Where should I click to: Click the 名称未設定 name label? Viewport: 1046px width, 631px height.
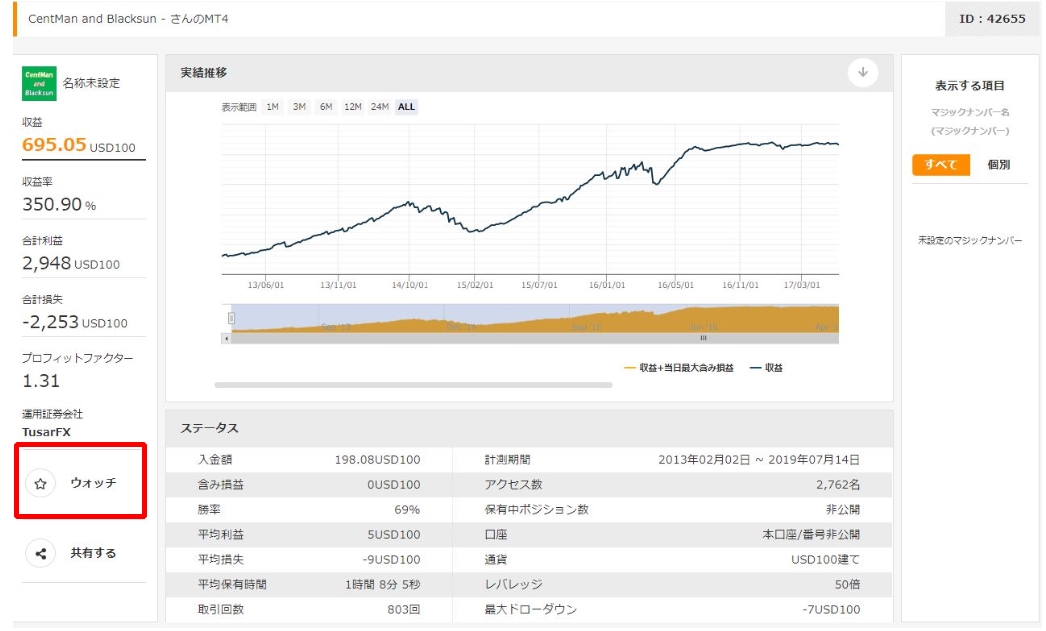pyautogui.click(x=91, y=83)
